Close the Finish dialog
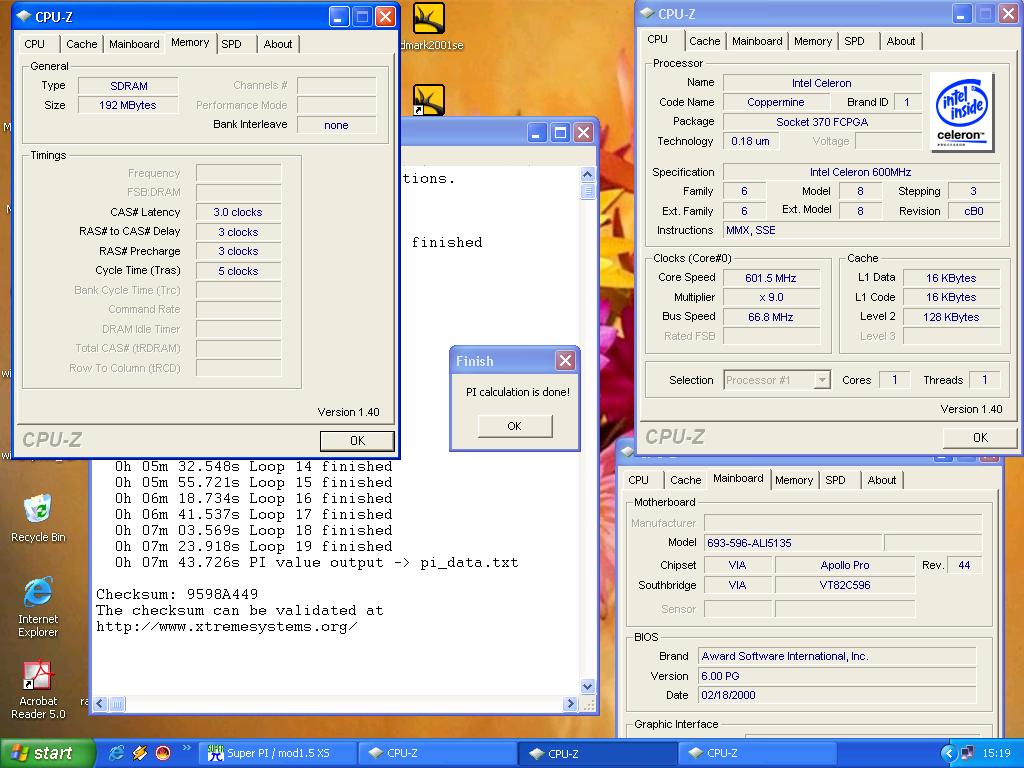Viewport: 1024px width, 768px height. (x=566, y=360)
